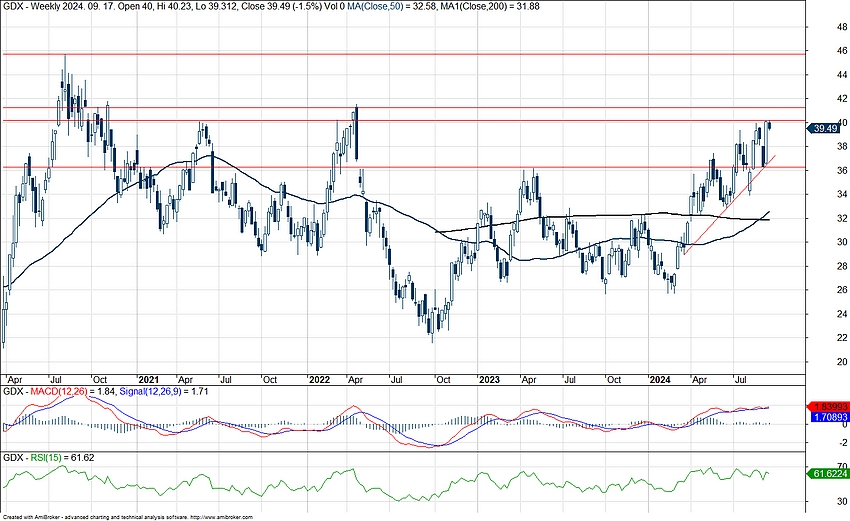Click the 'Signal(12,26,9) = 1.71' indicator label

(164, 391)
